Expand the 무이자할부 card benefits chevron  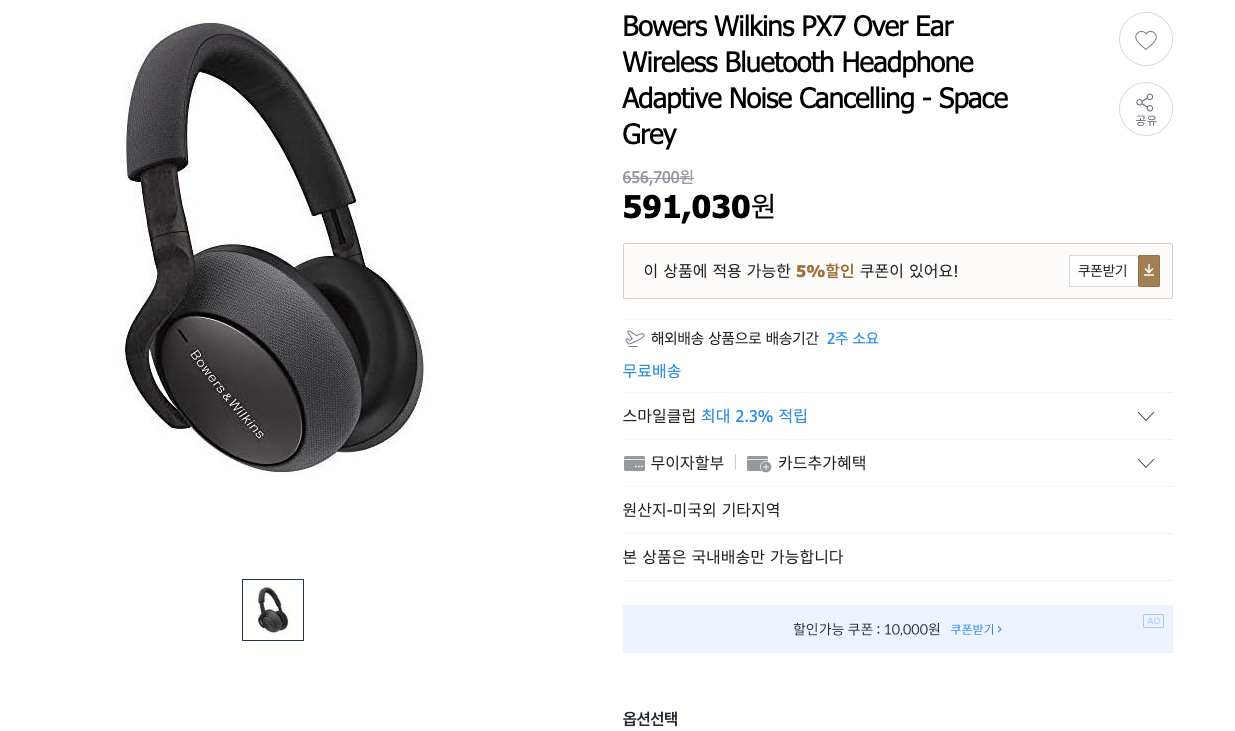(1146, 463)
